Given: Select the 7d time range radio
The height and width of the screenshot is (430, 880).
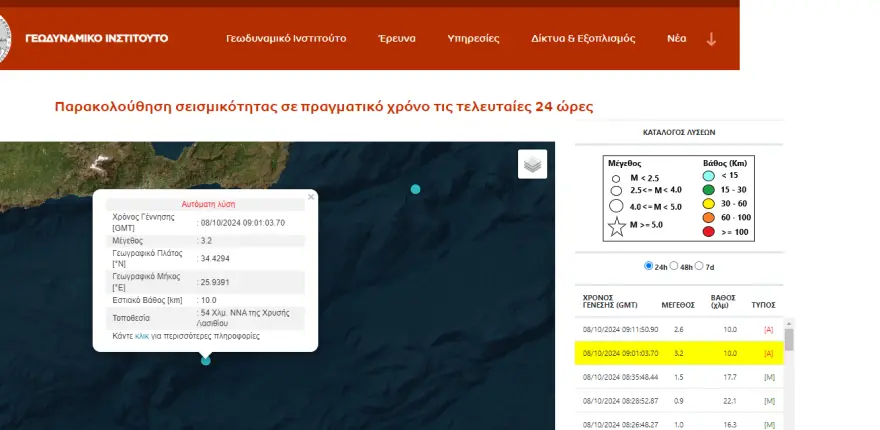Looking at the screenshot, I should coord(700,267).
